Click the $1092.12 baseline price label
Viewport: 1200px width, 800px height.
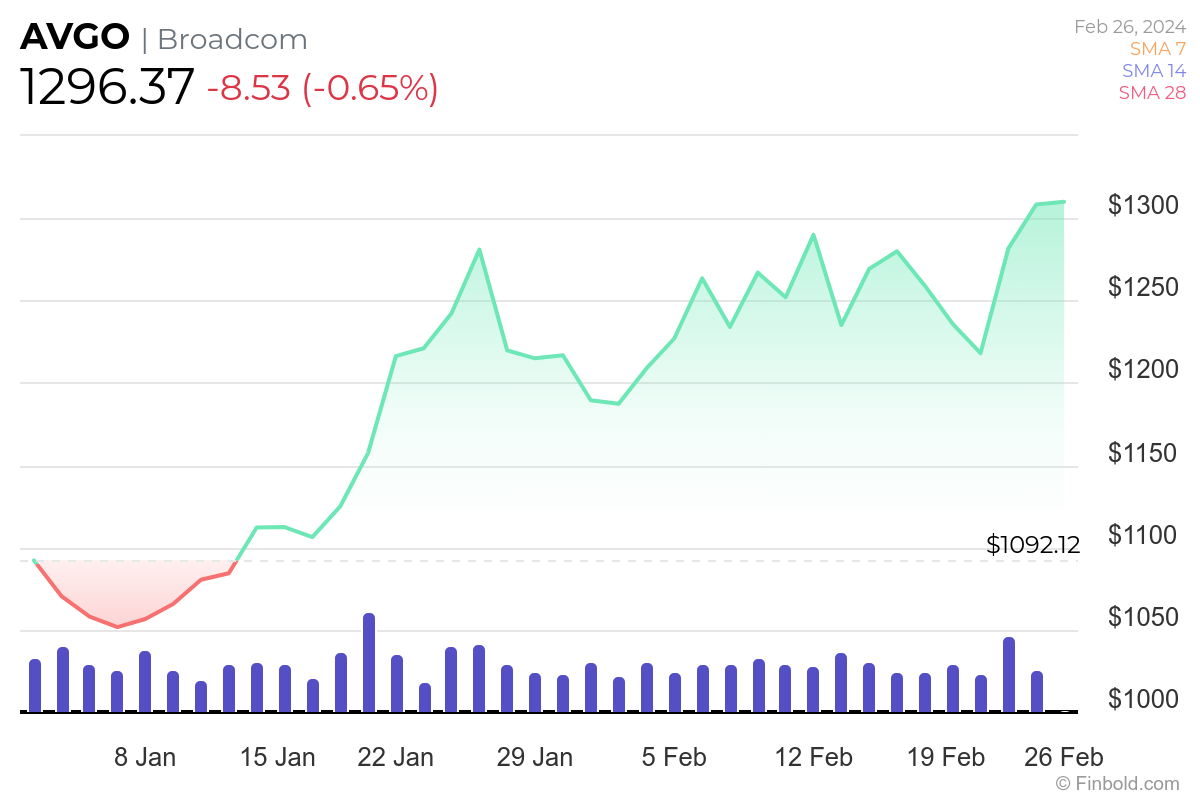[x=1033, y=545]
